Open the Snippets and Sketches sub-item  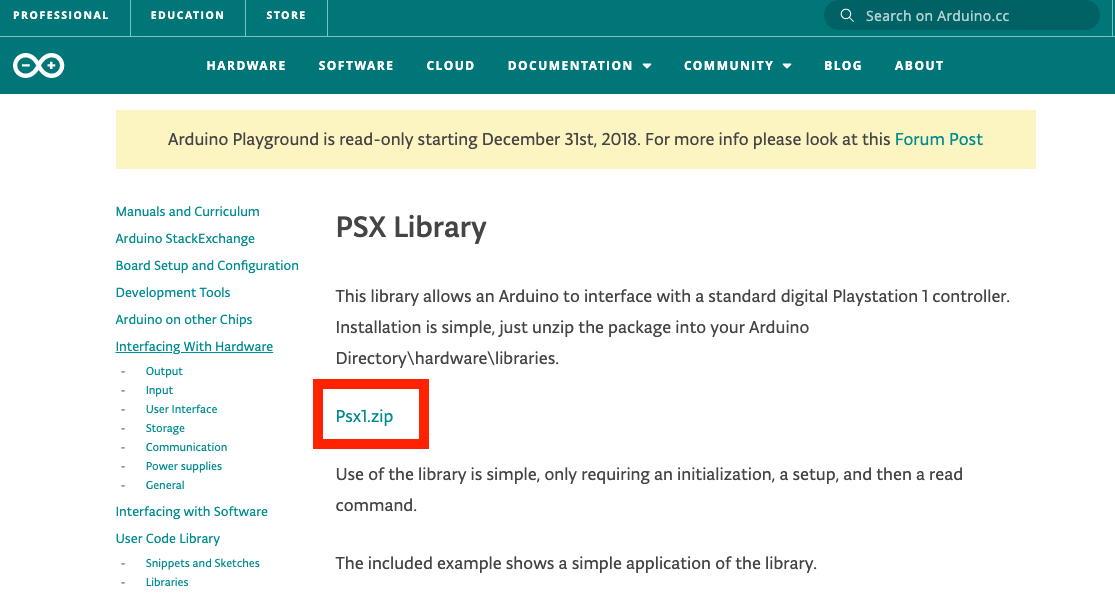point(203,563)
